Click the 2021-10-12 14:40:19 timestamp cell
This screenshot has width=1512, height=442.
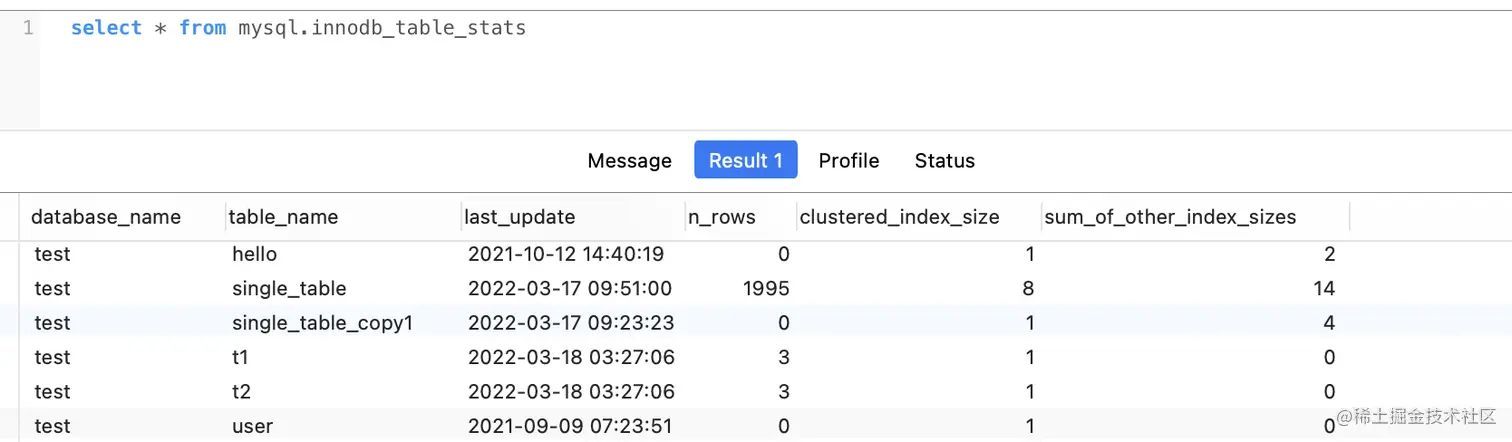(566, 255)
